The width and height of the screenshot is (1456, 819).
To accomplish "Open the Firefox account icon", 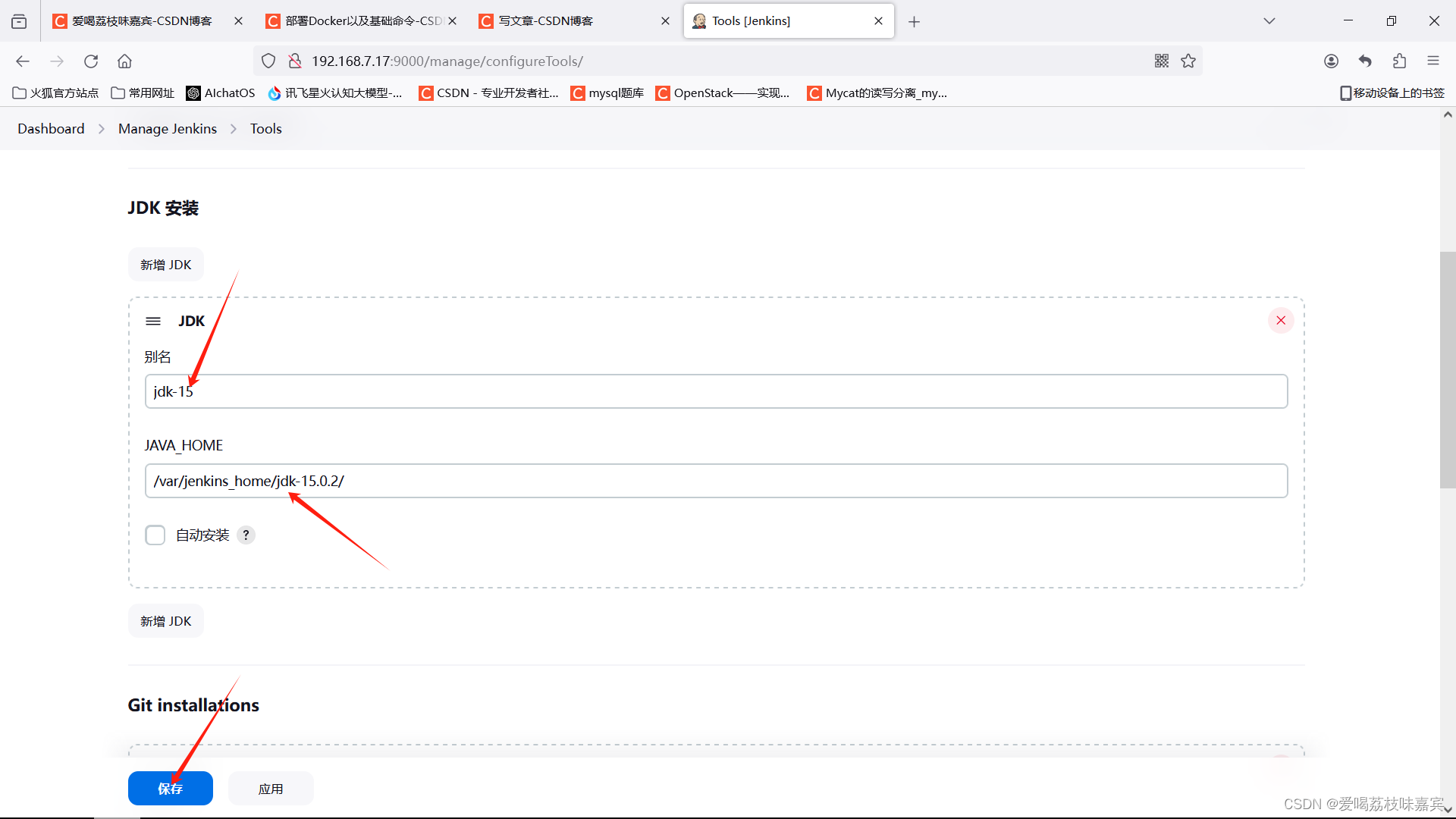I will tap(1331, 61).
